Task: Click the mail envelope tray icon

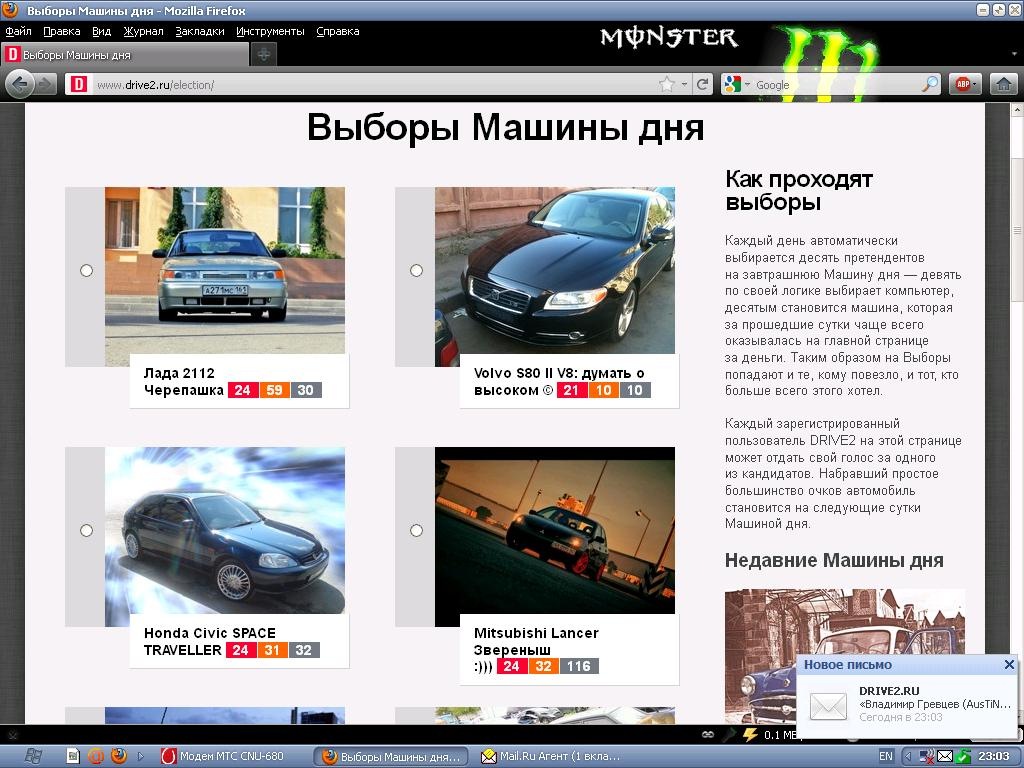Action: coord(945,756)
